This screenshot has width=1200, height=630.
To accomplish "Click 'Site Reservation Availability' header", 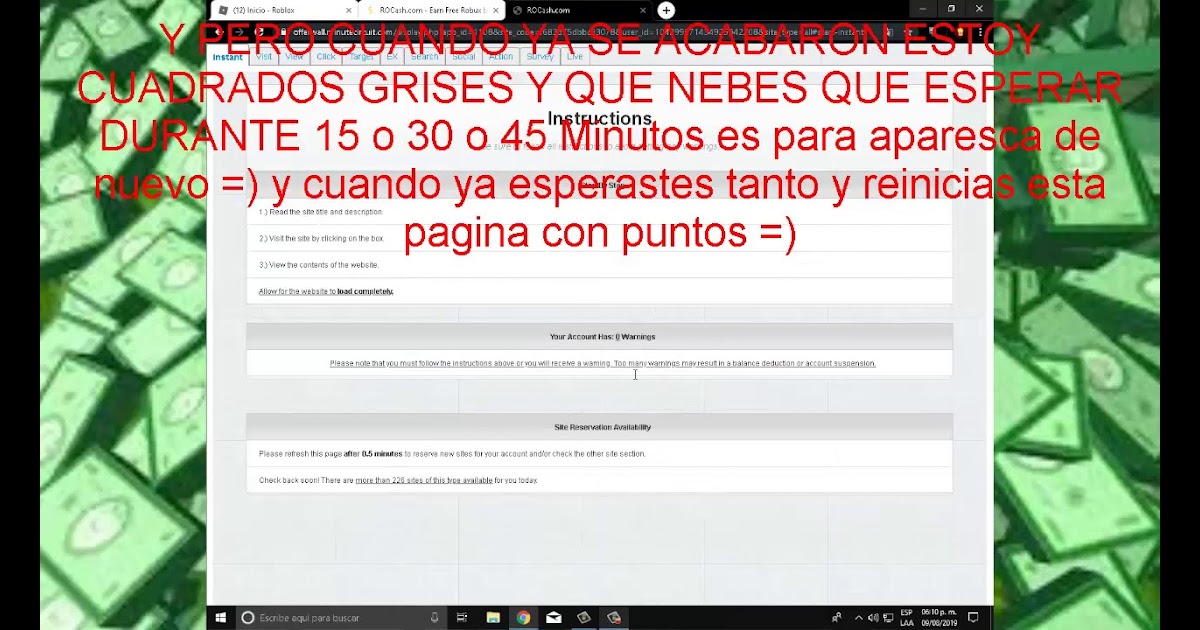I will click(602, 427).
